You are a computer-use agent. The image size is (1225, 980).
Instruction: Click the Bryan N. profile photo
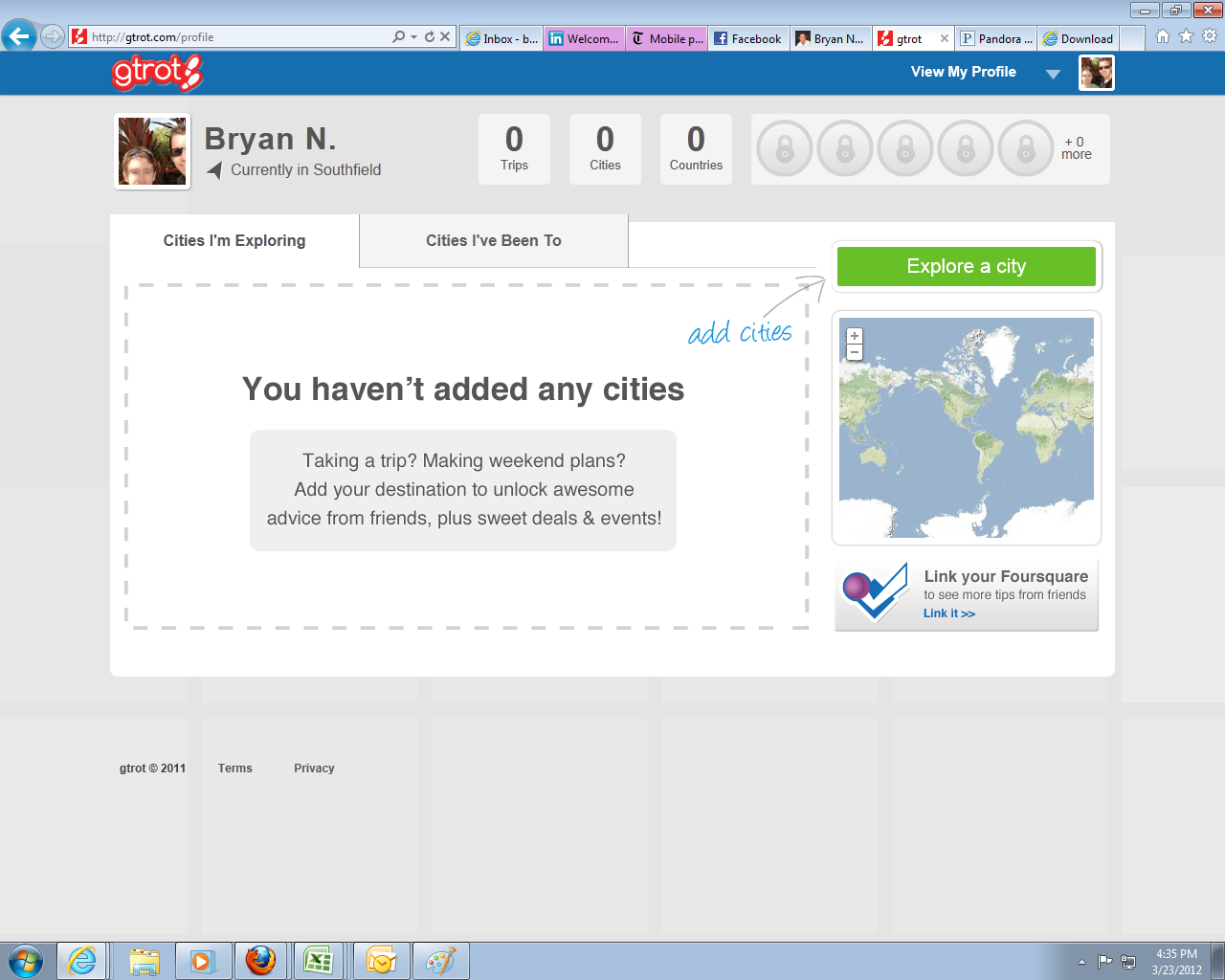[152, 151]
